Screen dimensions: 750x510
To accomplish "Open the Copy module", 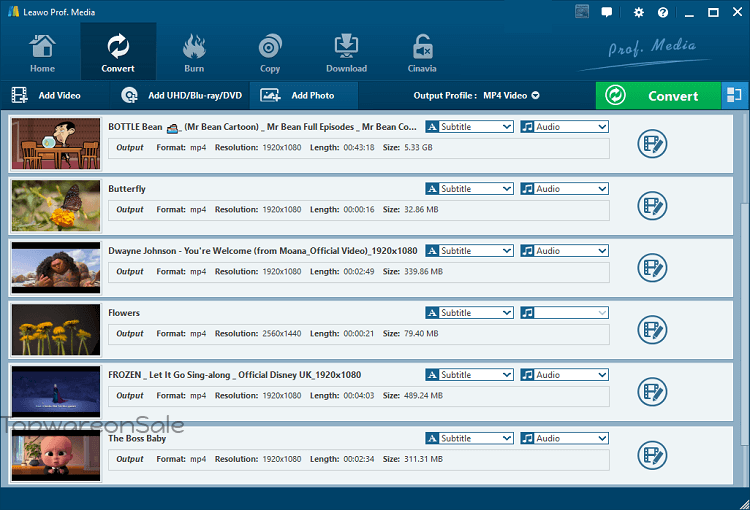I will (x=270, y=53).
